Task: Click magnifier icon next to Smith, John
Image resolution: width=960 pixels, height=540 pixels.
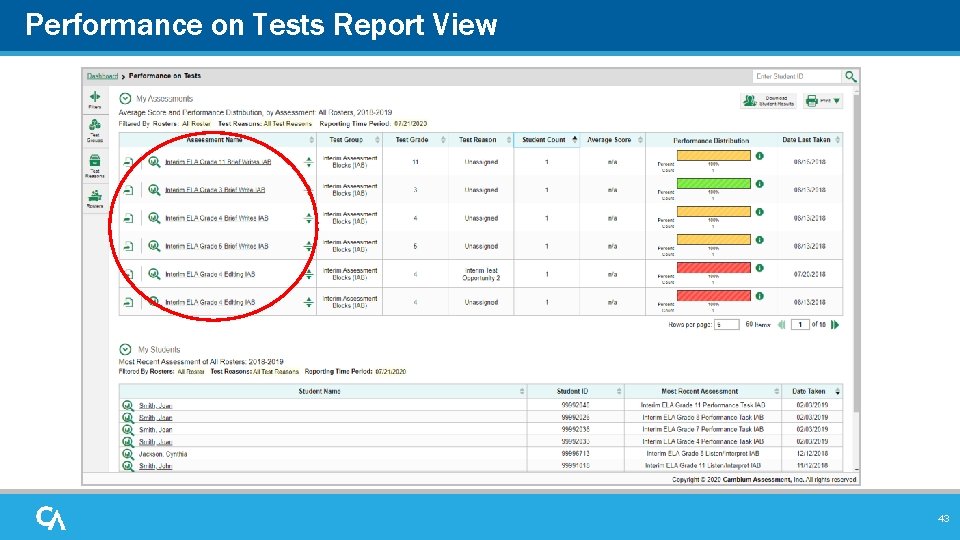Action: [127, 466]
